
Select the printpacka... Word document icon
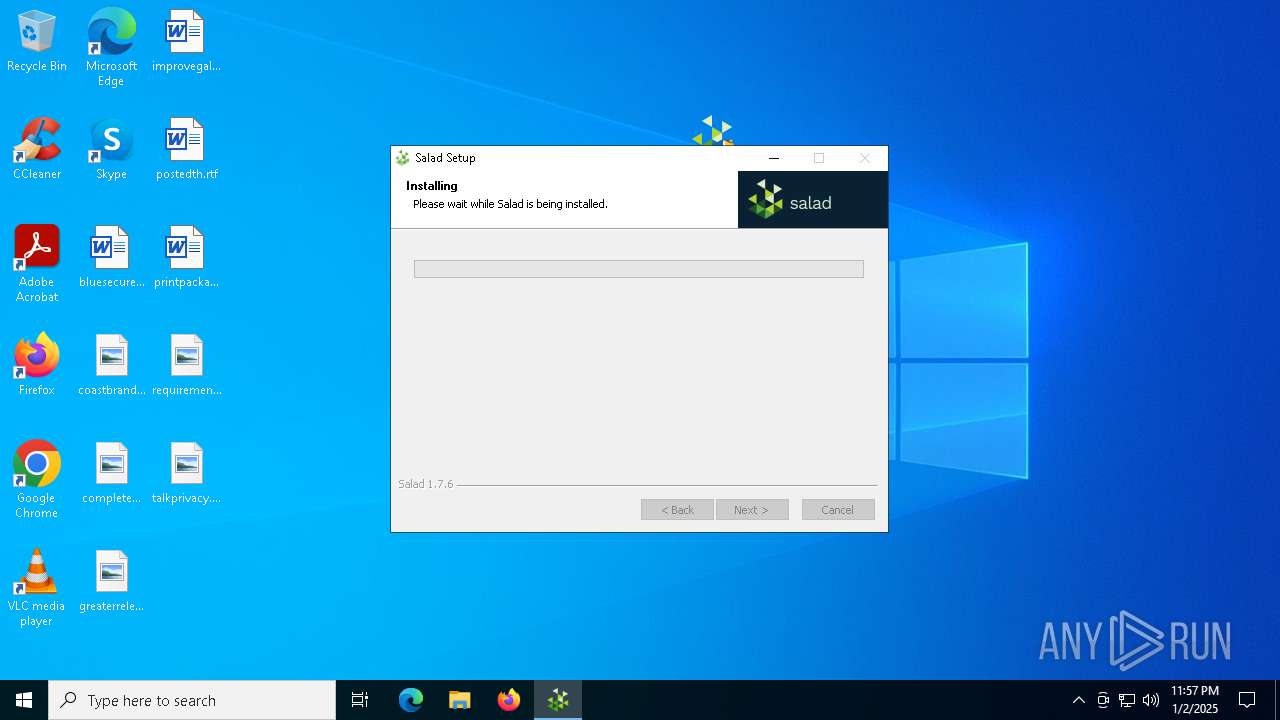click(x=186, y=257)
